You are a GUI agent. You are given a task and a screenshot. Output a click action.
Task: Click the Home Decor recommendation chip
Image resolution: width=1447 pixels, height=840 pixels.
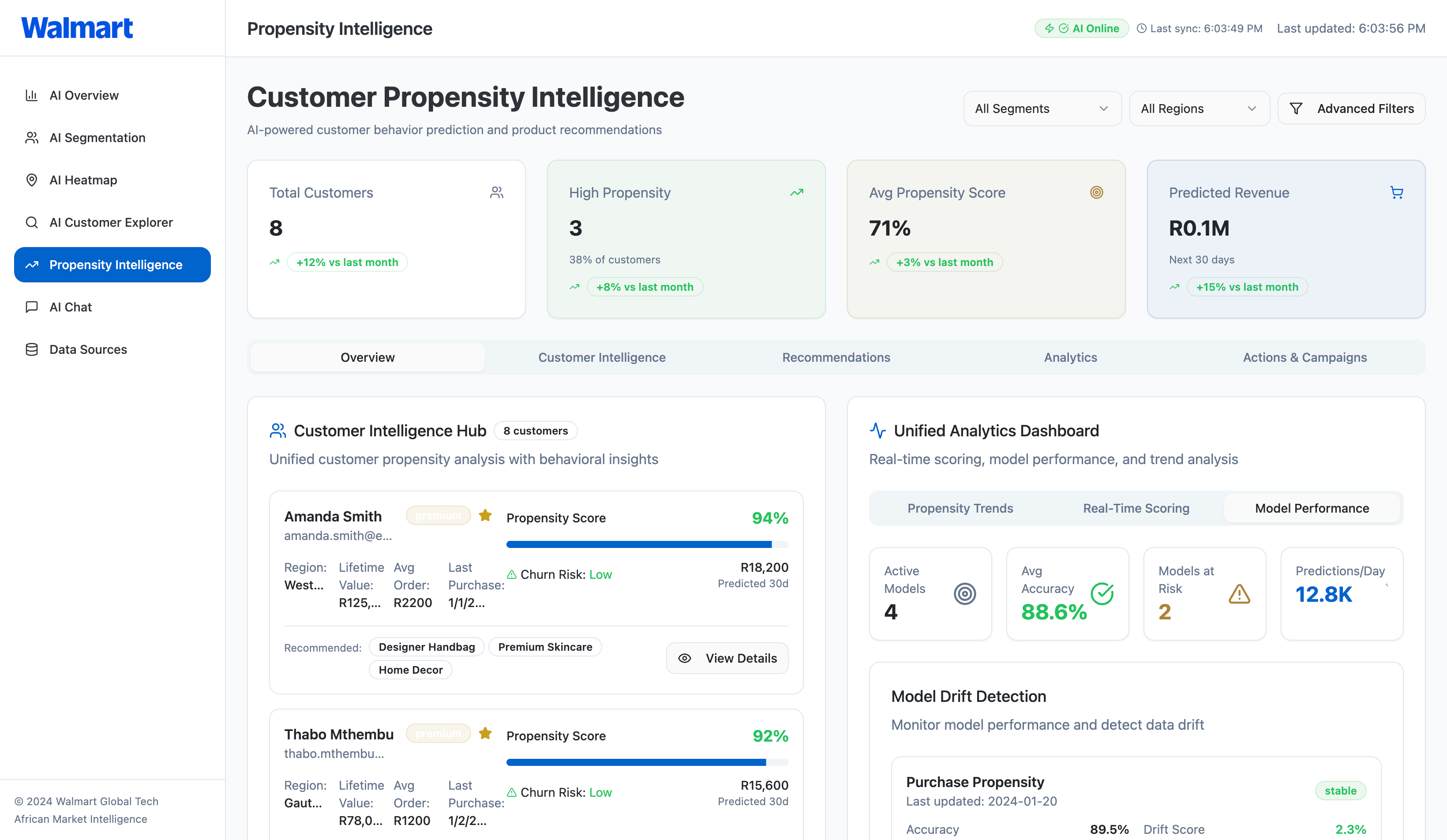411,670
